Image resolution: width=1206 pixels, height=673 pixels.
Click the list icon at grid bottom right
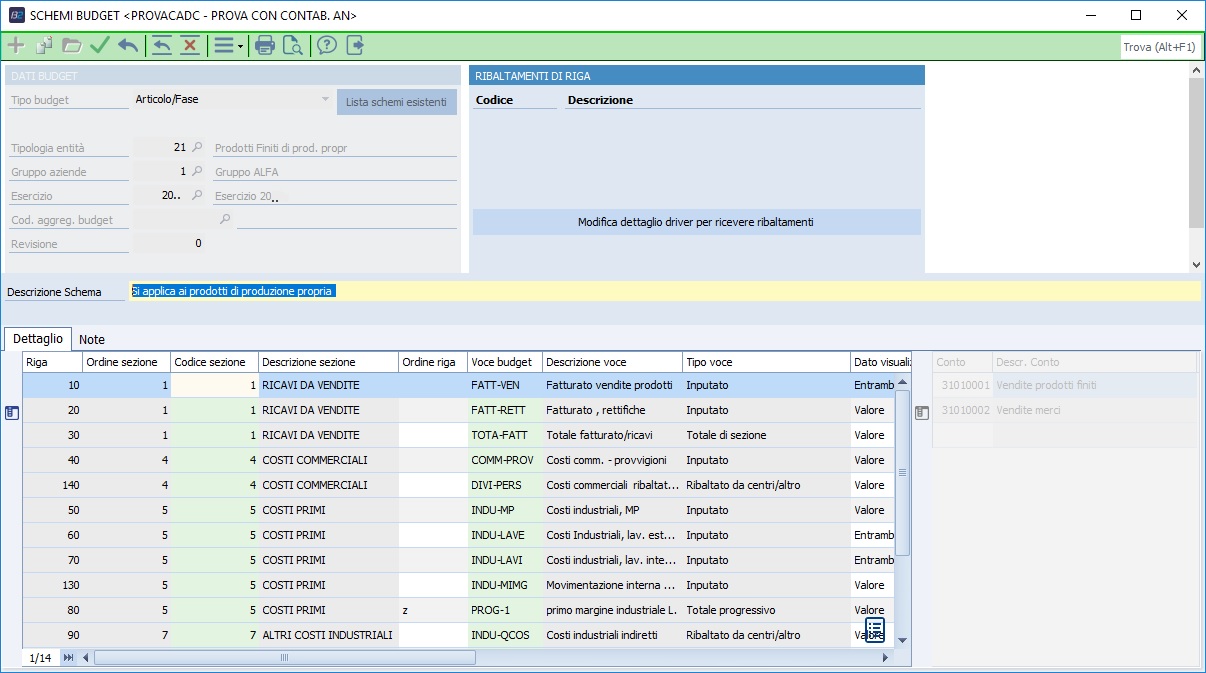coord(875,629)
